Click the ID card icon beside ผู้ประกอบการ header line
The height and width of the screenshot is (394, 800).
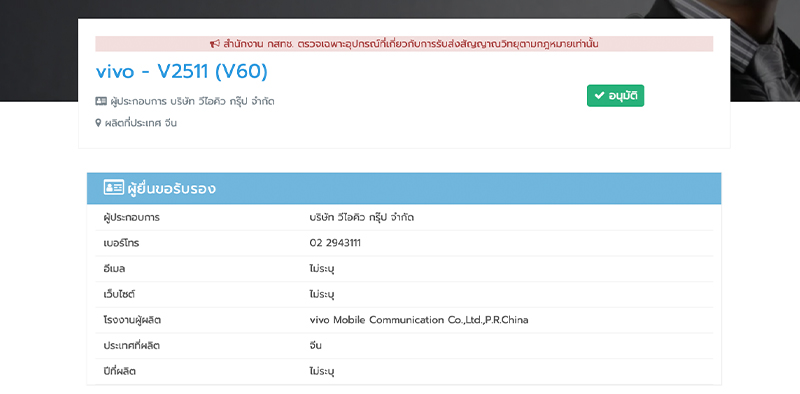pos(101,101)
